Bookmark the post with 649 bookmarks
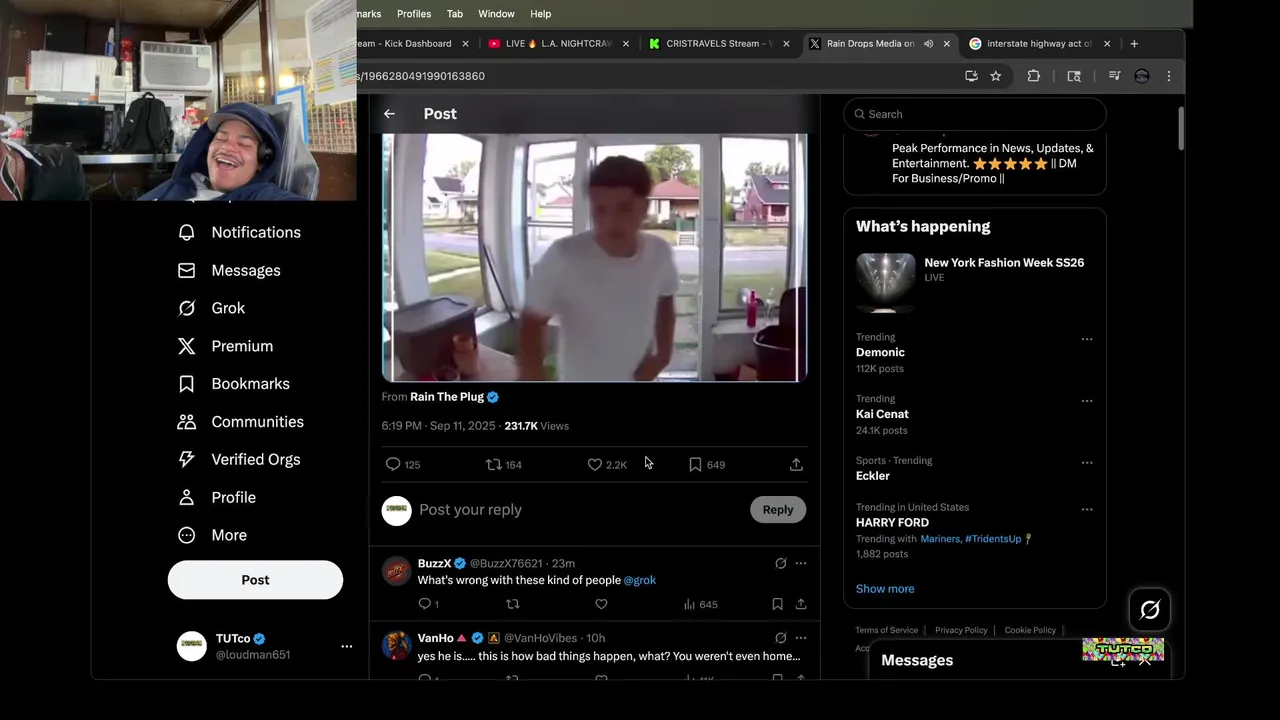1280x720 pixels. pos(695,464)
